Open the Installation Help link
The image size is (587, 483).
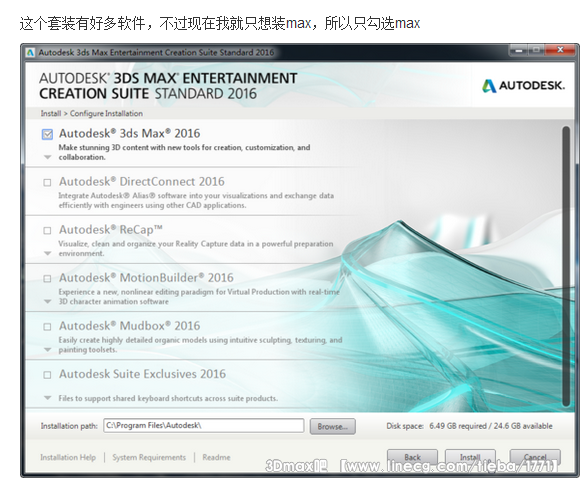68,457
